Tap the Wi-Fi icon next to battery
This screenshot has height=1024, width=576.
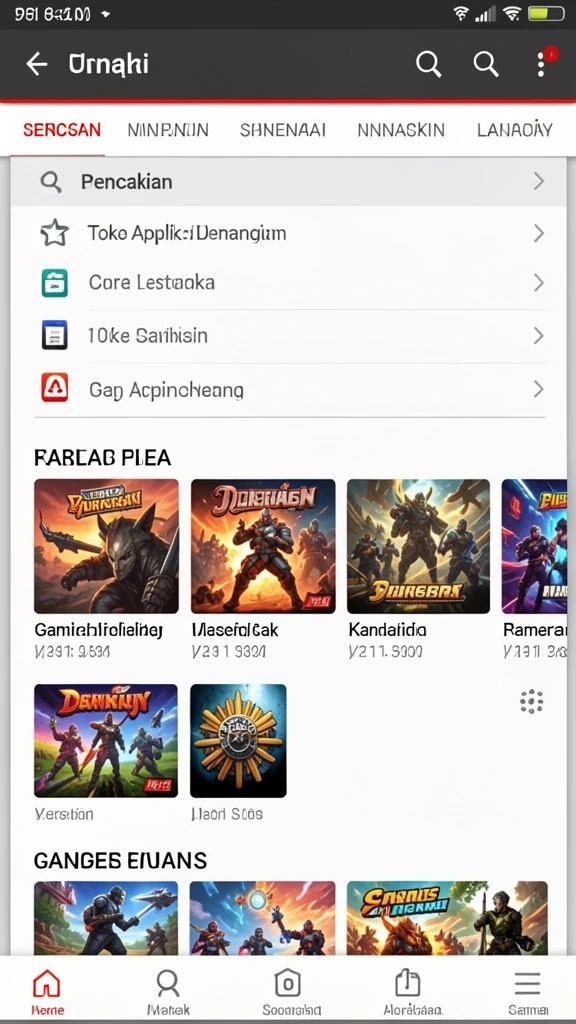point(512,14)
